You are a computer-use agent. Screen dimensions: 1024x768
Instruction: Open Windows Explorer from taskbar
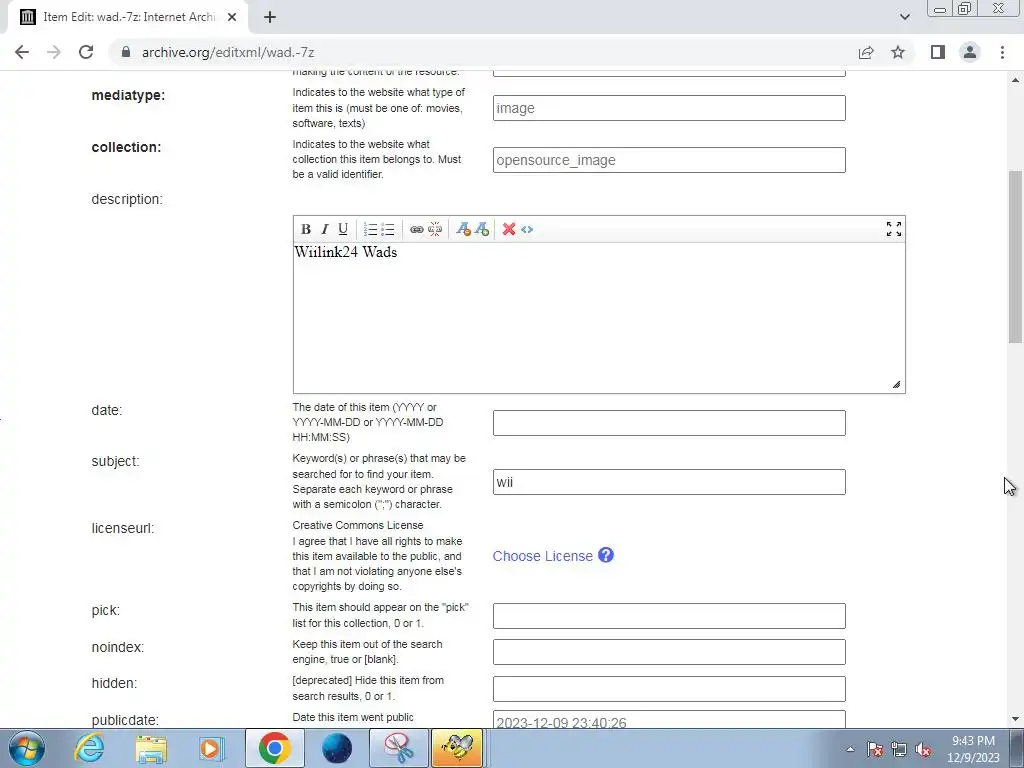point(152,748)
